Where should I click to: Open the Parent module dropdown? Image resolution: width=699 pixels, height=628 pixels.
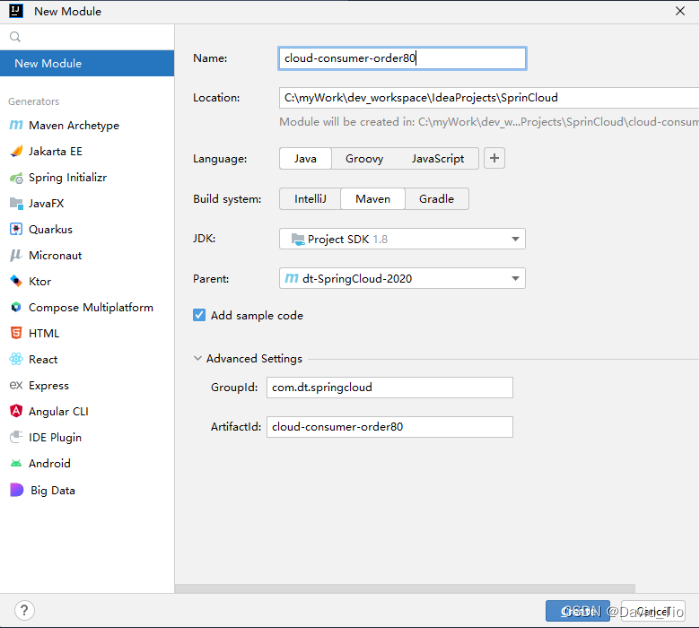[402, 279]
